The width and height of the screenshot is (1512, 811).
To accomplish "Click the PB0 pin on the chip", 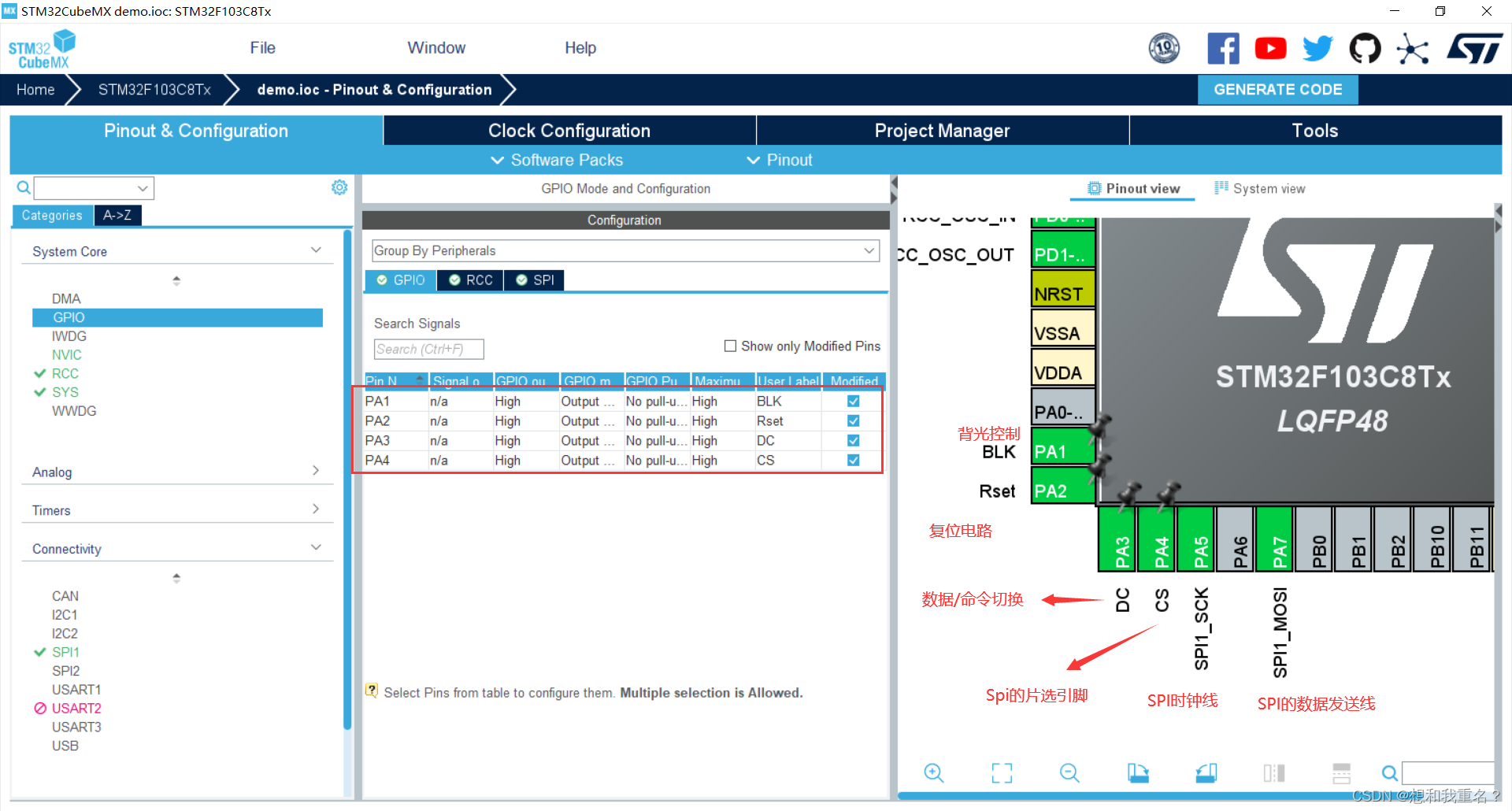I will tap(1314, 539).
